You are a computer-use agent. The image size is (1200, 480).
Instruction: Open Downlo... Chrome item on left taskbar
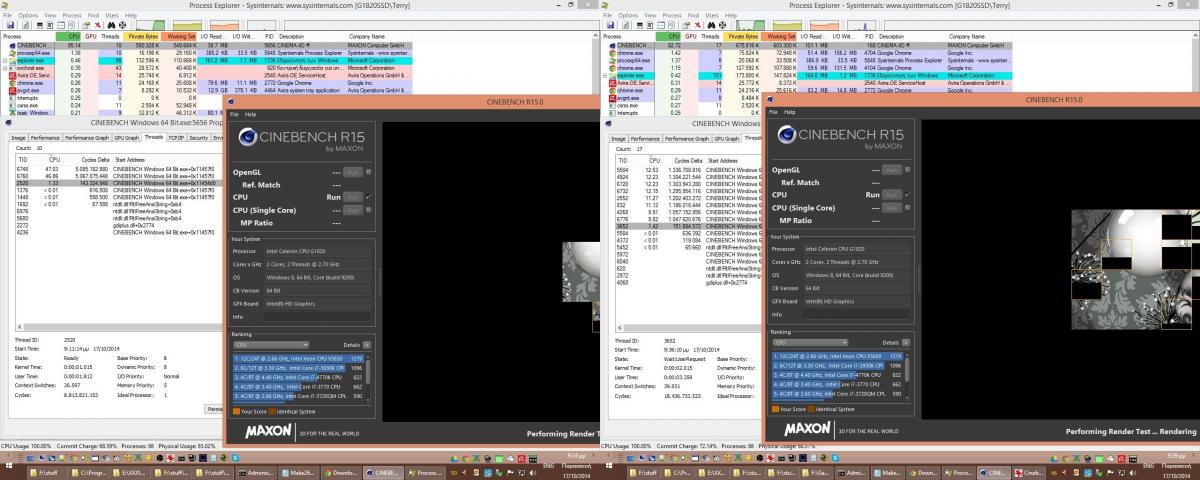(342, 472)
